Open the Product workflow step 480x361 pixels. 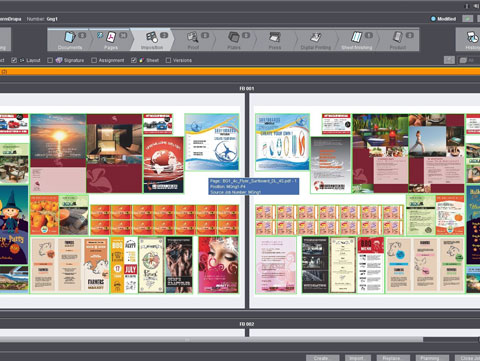click(398, 40)
